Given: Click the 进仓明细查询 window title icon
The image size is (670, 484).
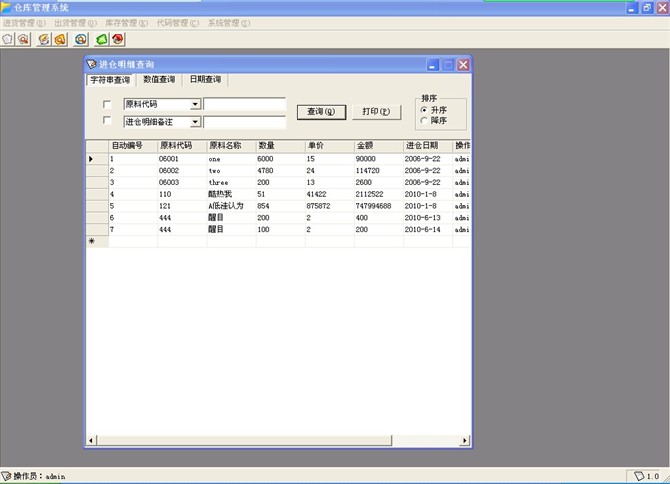Looking at the screenshot, I should coord(91,64).
